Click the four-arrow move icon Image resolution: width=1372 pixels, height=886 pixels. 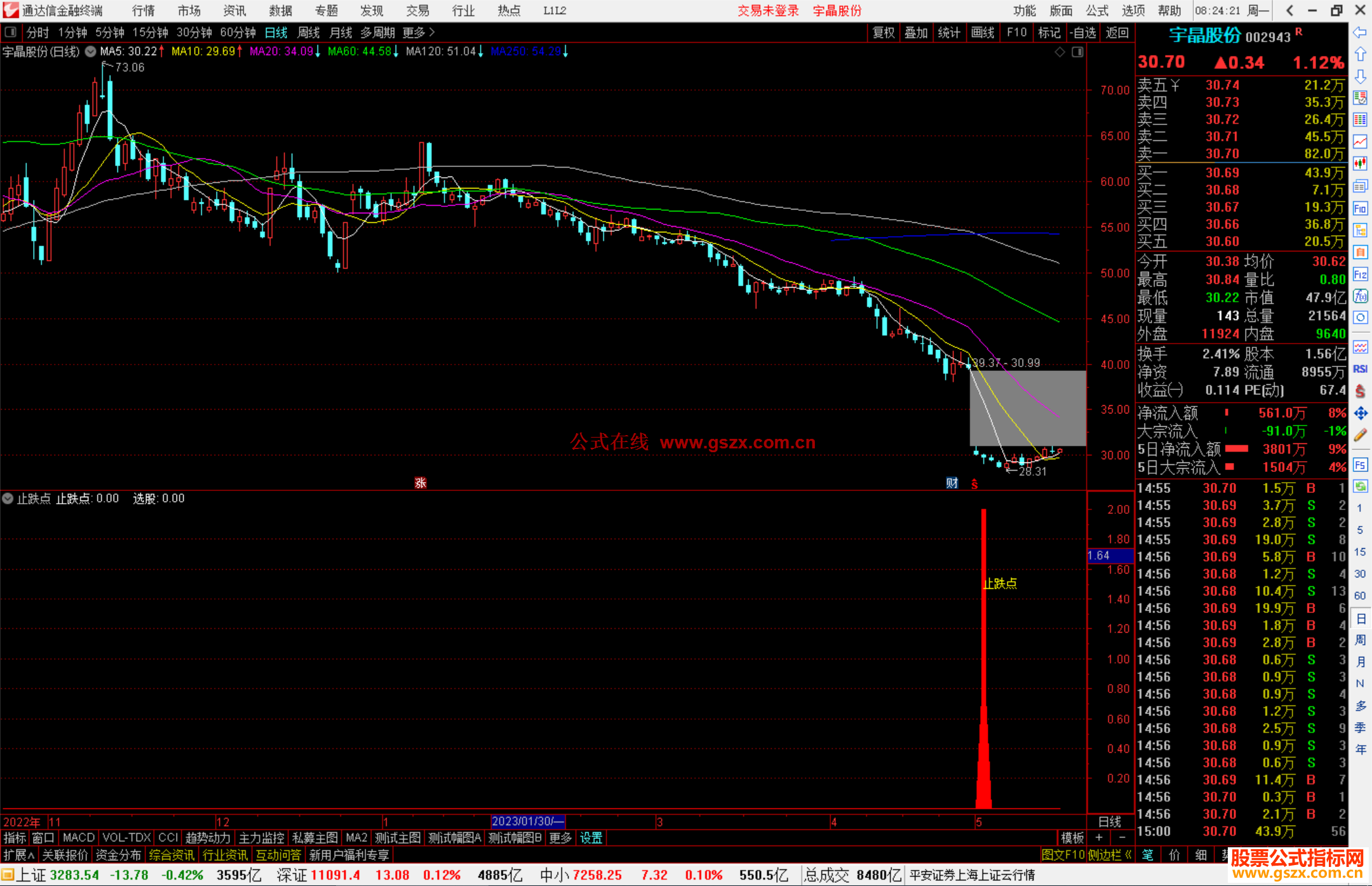click(1360, 413)
